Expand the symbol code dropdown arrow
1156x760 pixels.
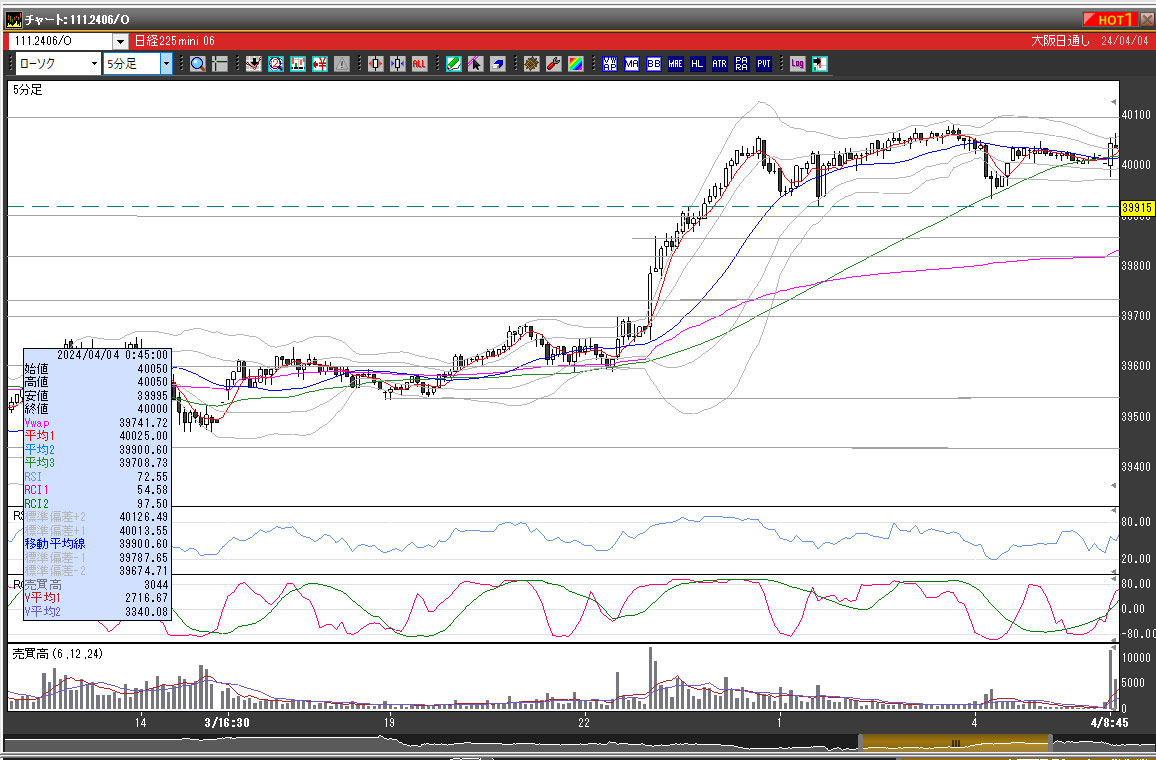point(120,41)
